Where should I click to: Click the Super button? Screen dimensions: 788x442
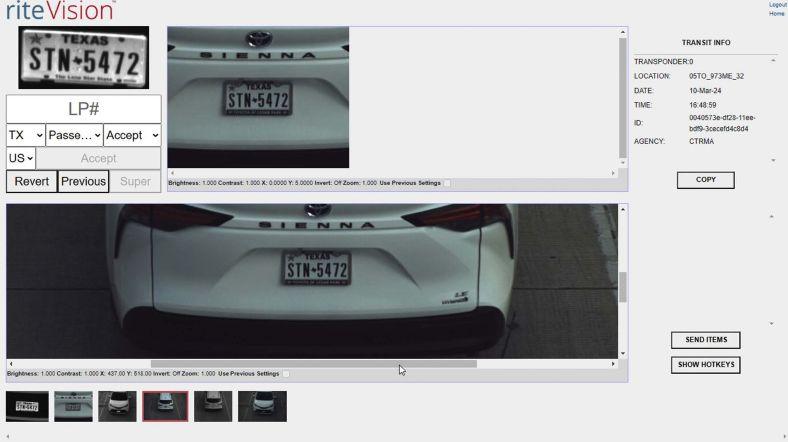[135, 181]
